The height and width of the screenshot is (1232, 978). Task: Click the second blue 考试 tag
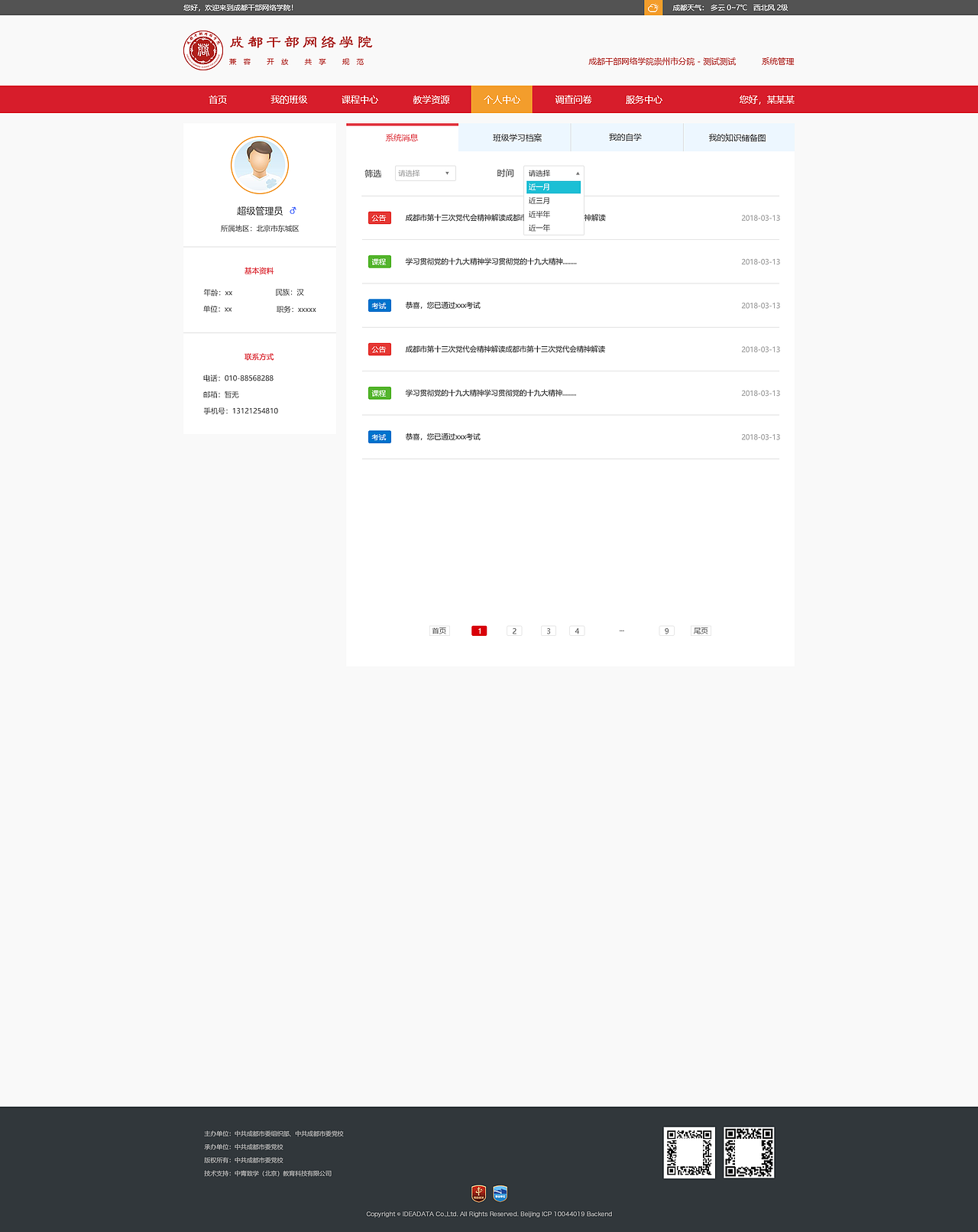[x=379, y=437]
